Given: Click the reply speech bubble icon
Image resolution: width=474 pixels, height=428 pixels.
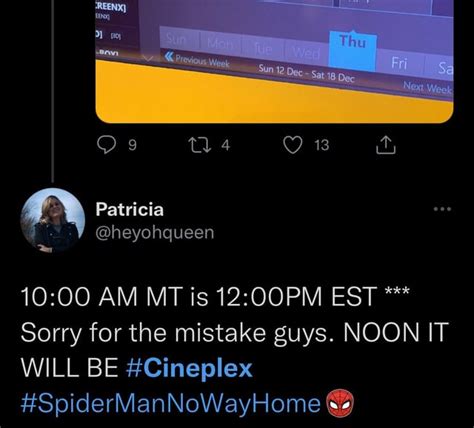Looking at the screenshot, I should click(106, 145).
